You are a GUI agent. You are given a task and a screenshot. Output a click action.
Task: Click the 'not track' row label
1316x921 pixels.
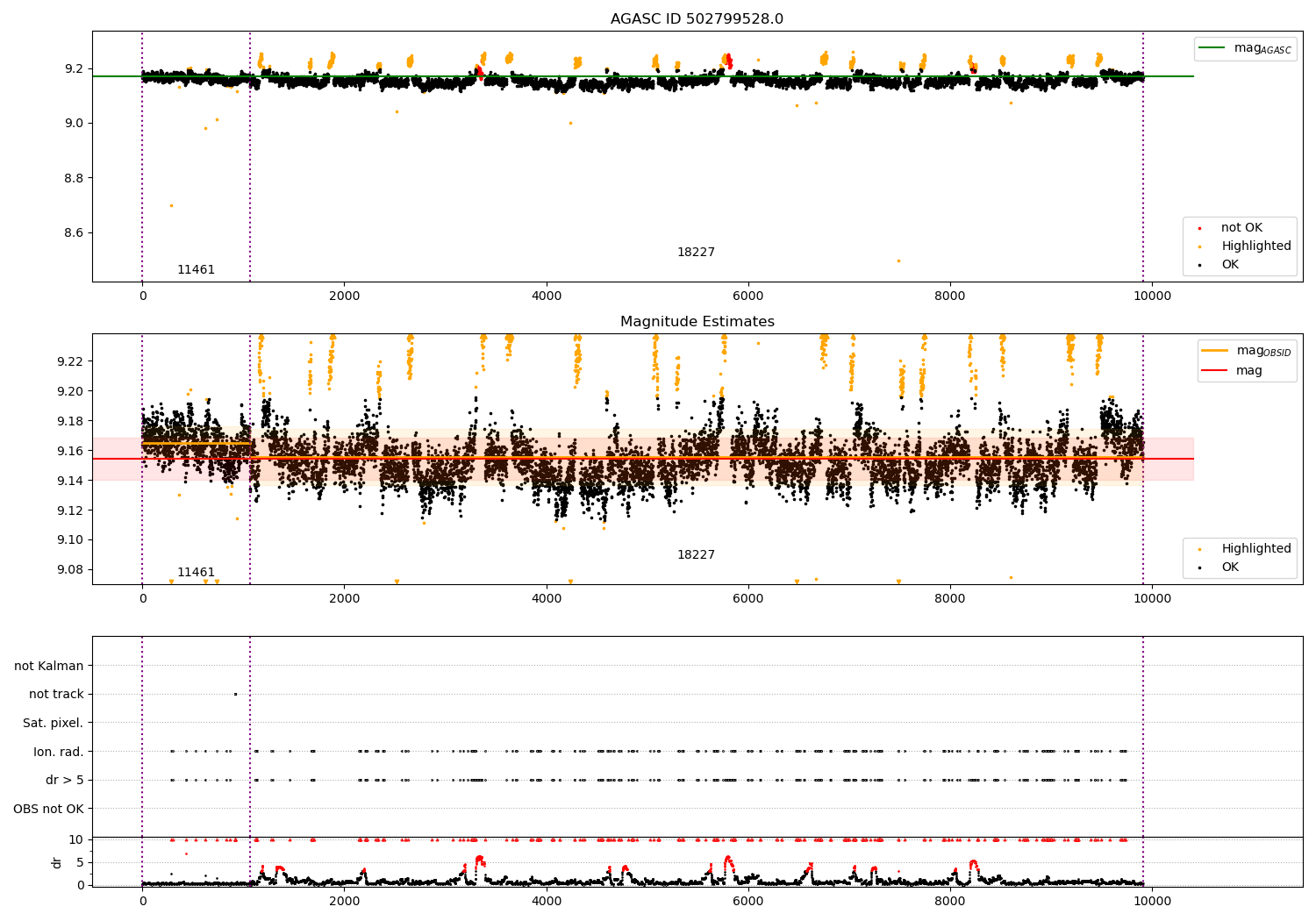point(56,695)
